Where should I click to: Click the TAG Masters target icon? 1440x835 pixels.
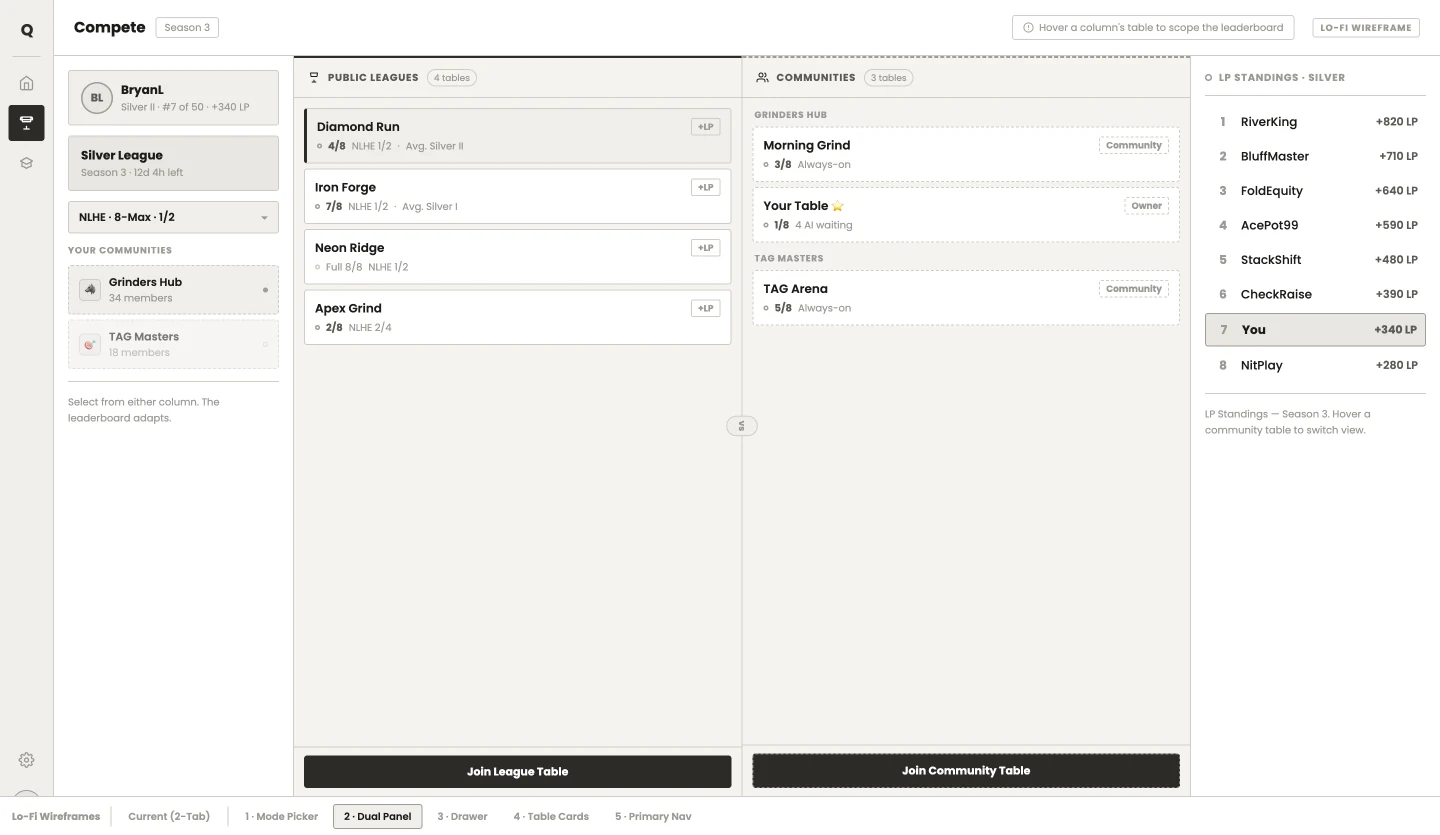click(90, 344)
